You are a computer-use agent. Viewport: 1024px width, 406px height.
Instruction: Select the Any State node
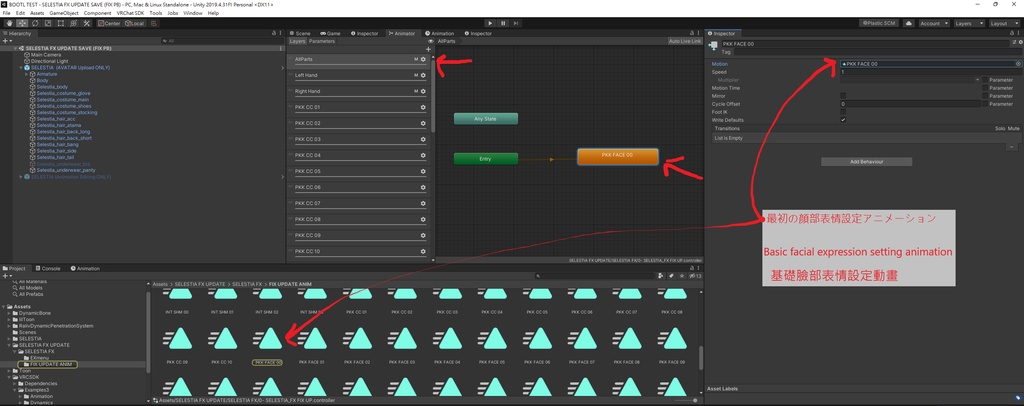click(486, 119)
